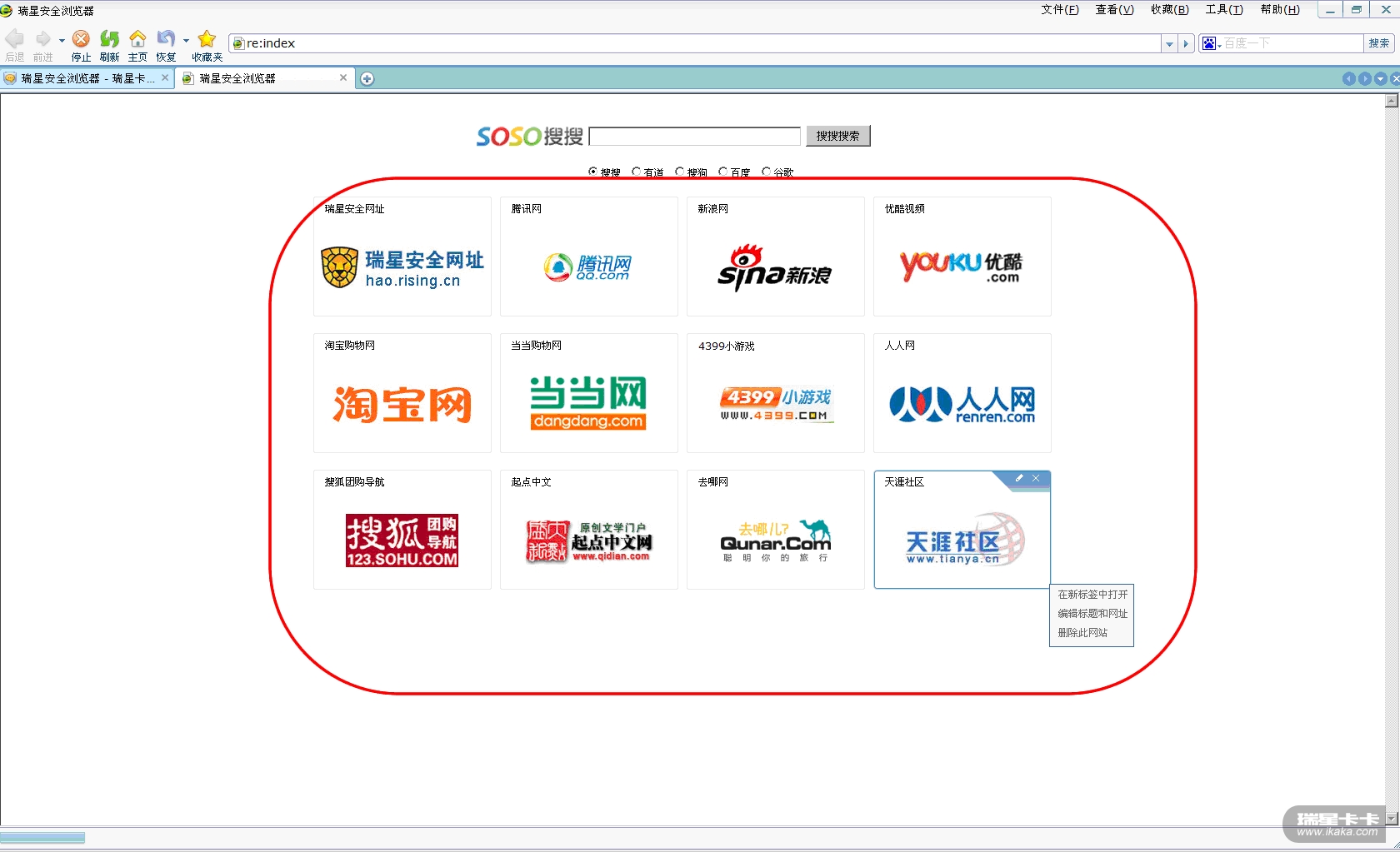Viewport: 1400px width, 852px height.
Task: Close the active 瑞星安全浏览器 tab
Action: tap(343, 77)
